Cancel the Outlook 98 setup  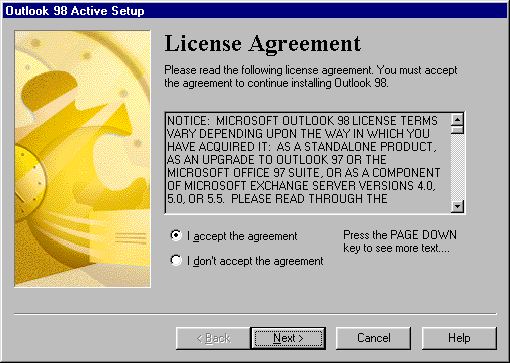click(373, 338)
